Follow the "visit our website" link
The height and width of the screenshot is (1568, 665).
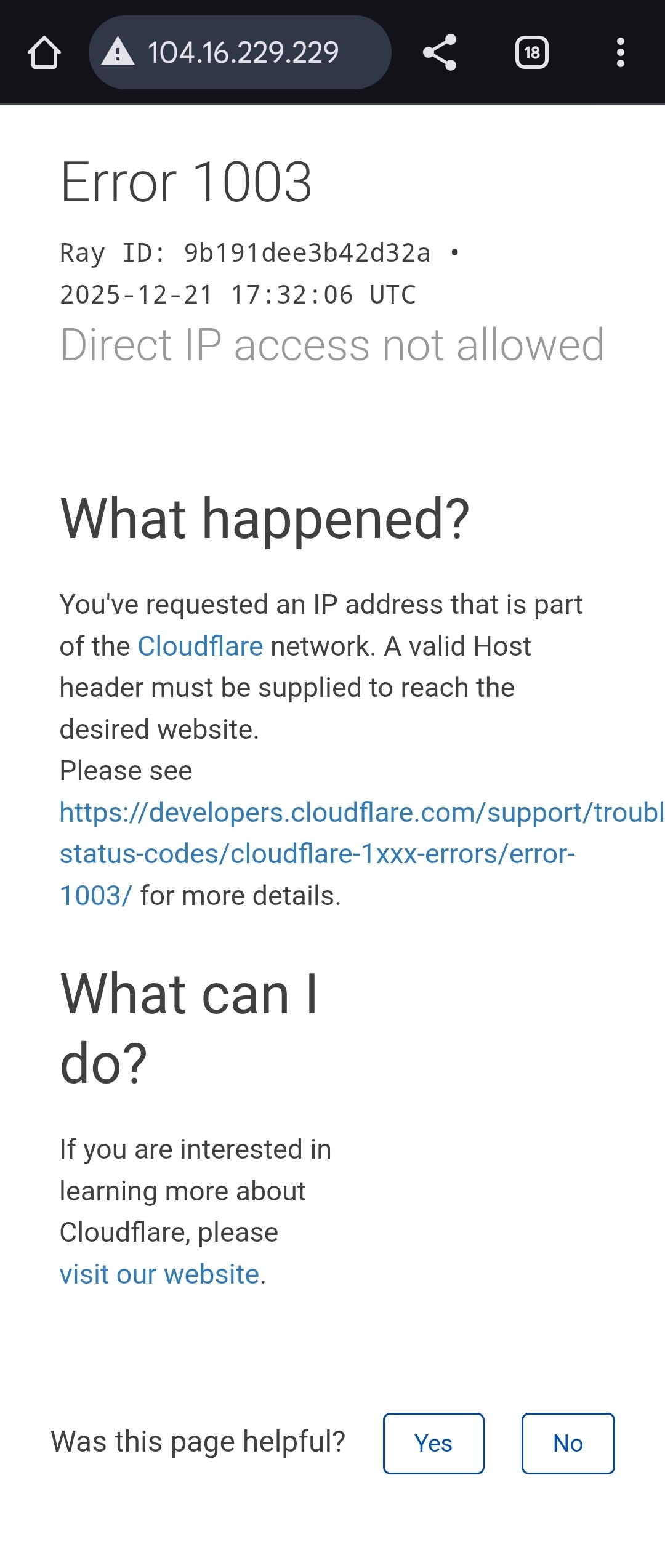(x=159, y=1274)
